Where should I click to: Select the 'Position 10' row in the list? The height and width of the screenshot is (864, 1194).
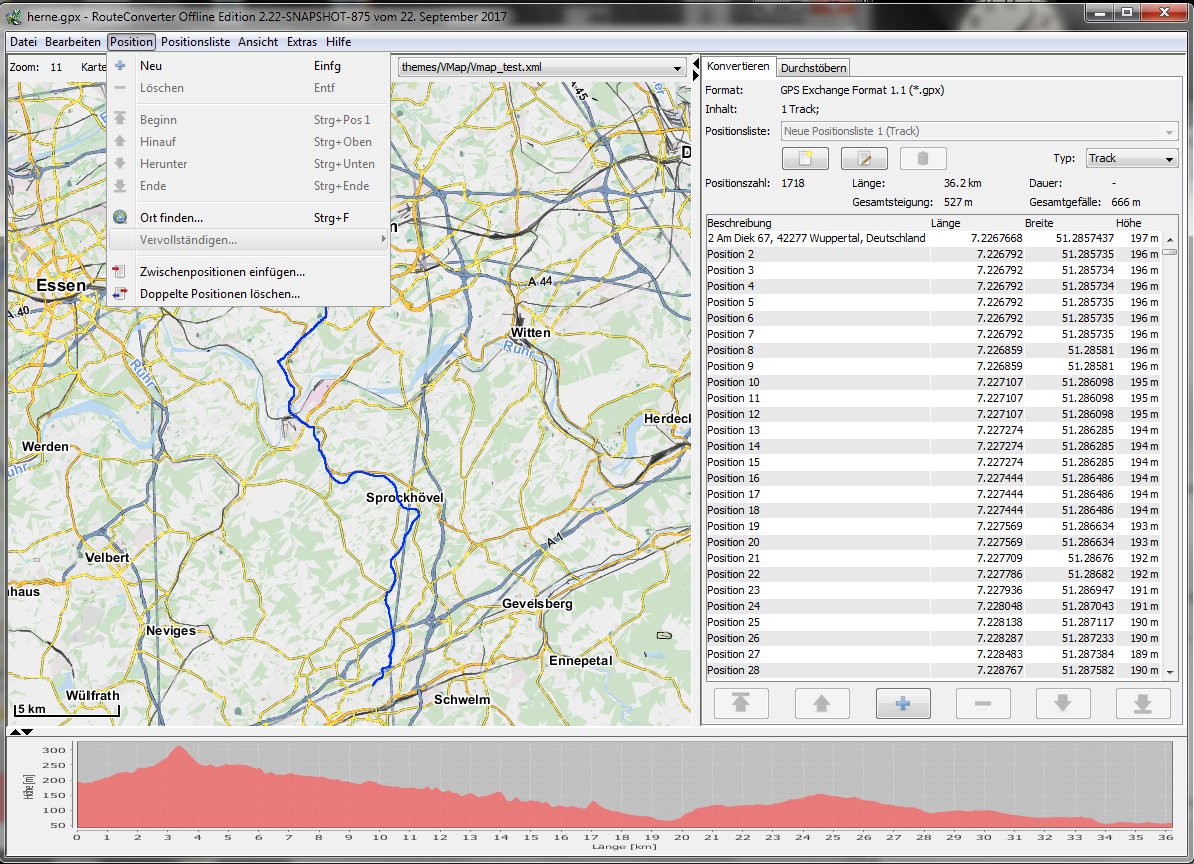point(734,382)
